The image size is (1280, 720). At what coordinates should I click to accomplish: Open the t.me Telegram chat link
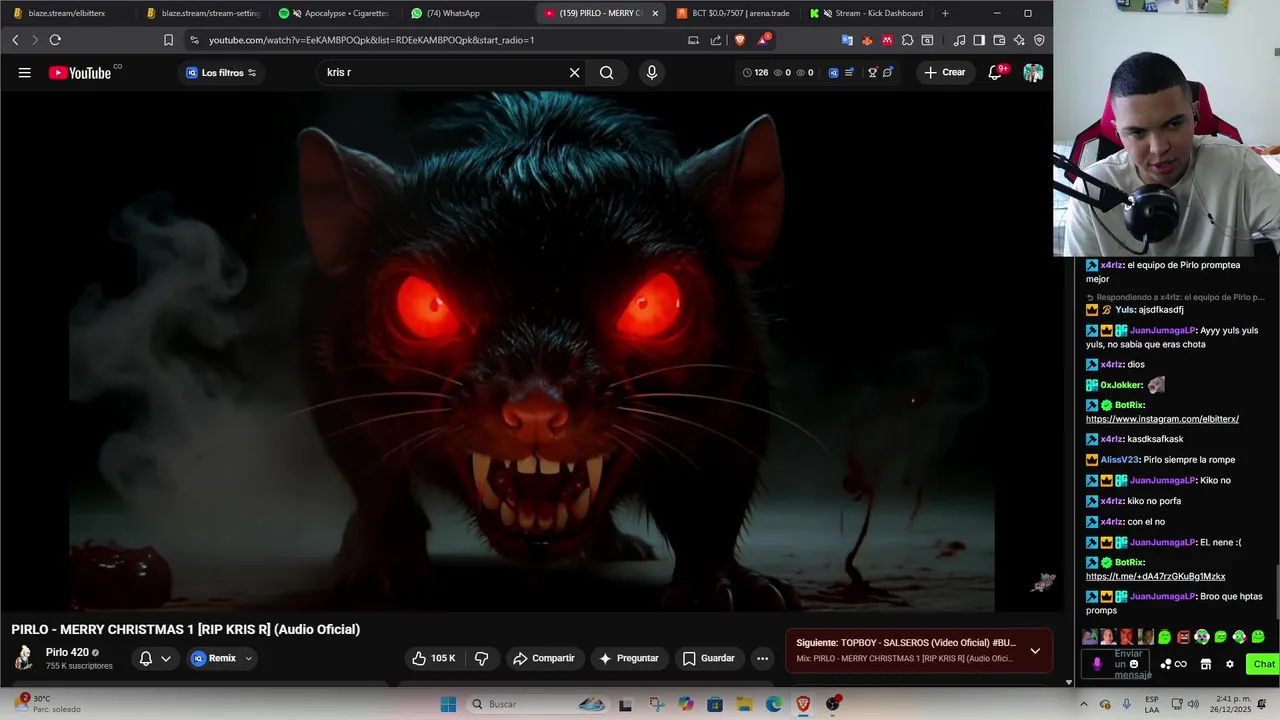click(x=1155, y=576)
